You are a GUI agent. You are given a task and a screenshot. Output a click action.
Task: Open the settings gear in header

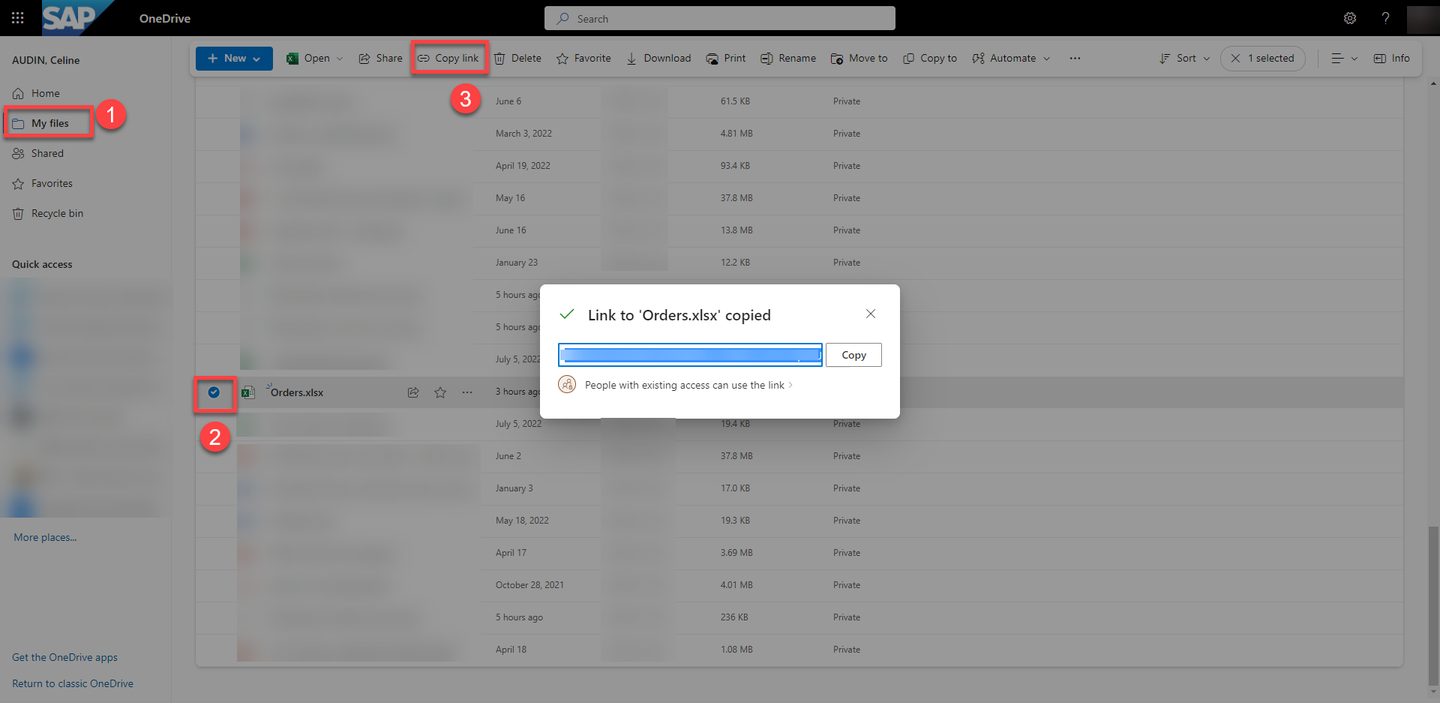pos(1350,18)
